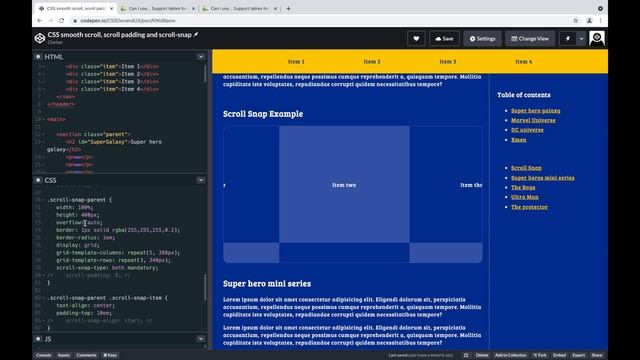Screen dimensions: 640x360
Task: Fork this pen
Action: (540, 355)
